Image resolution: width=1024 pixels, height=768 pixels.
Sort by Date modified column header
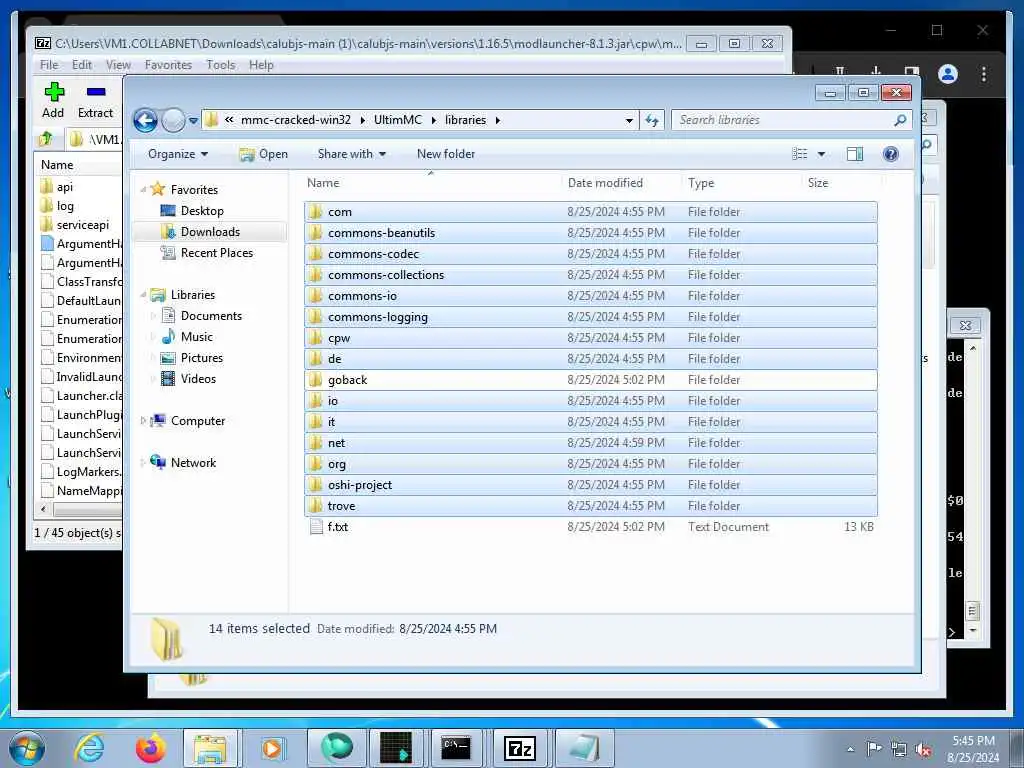(605, 183)
